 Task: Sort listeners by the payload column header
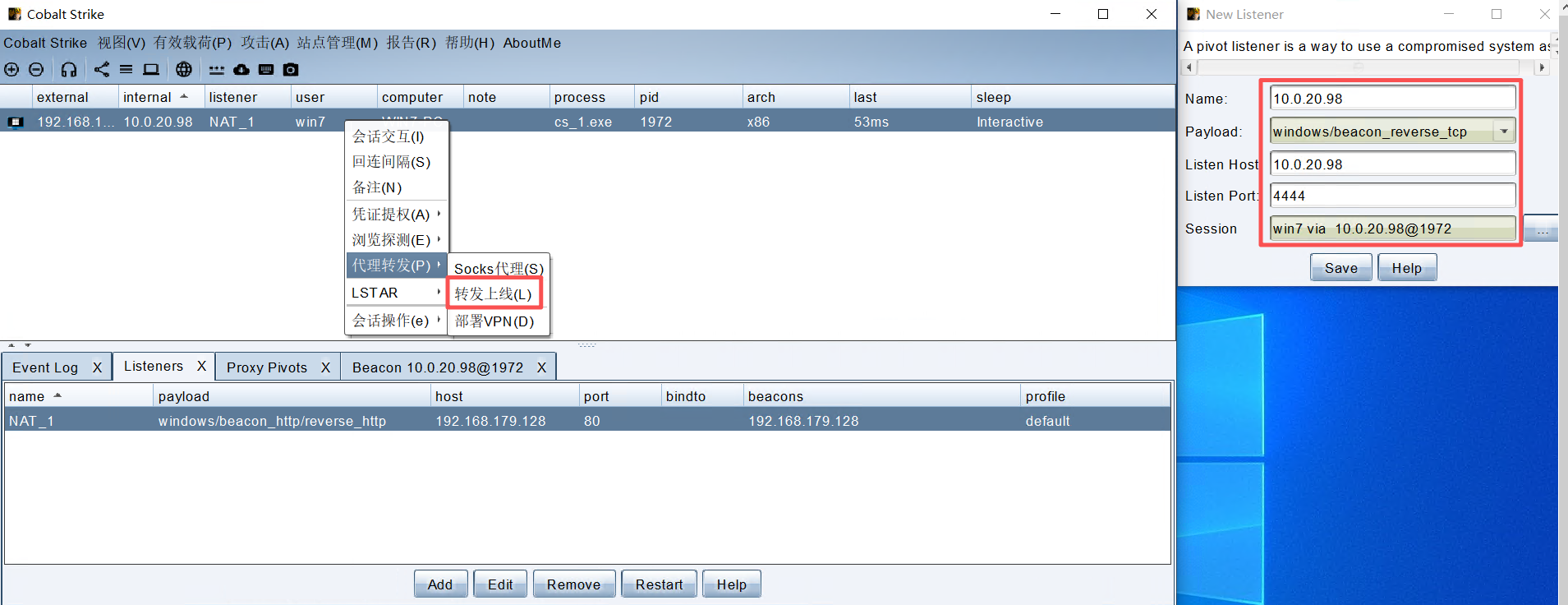pos(292,396)
